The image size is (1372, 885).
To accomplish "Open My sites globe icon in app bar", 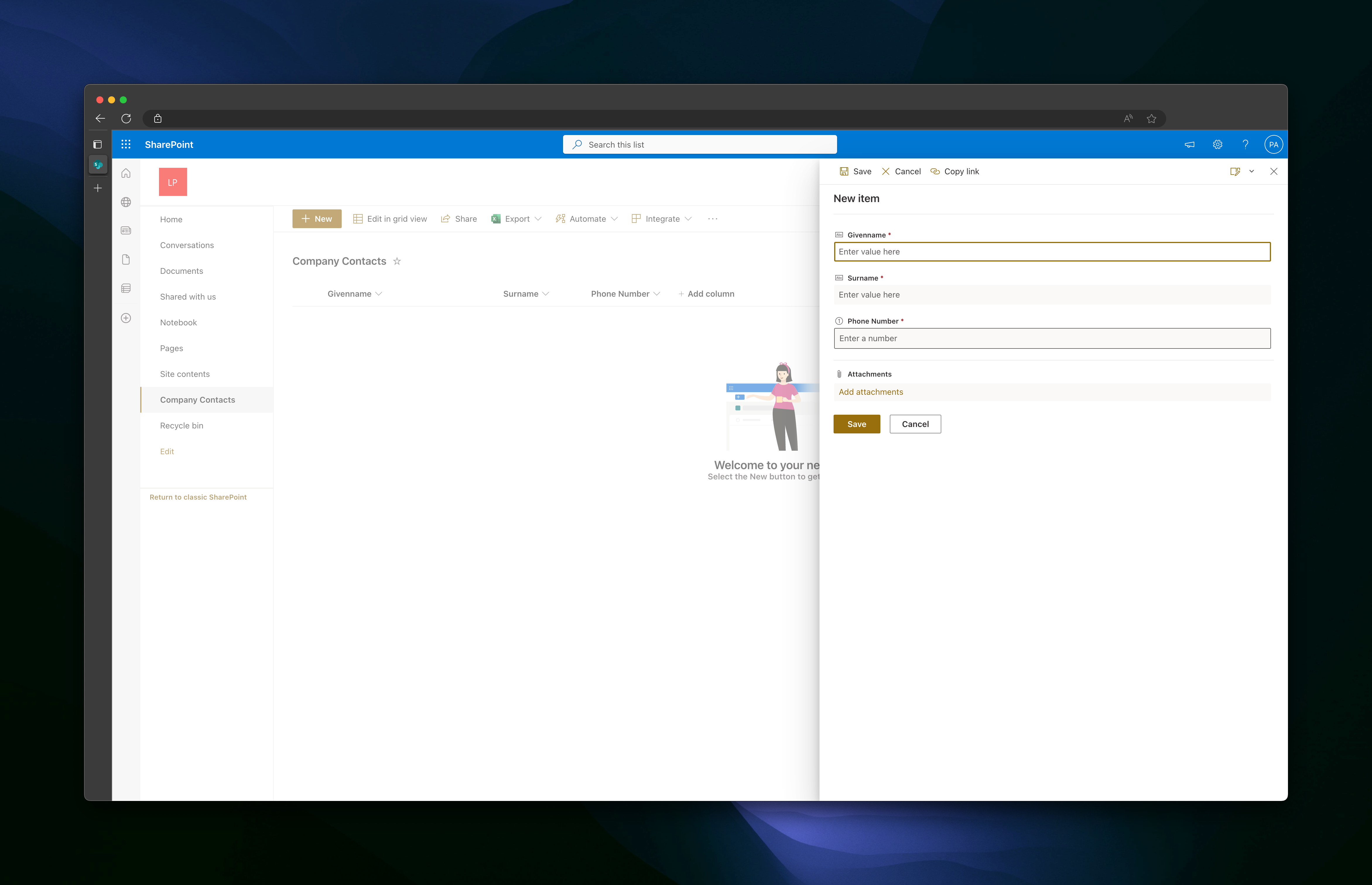I will point(126,202).
